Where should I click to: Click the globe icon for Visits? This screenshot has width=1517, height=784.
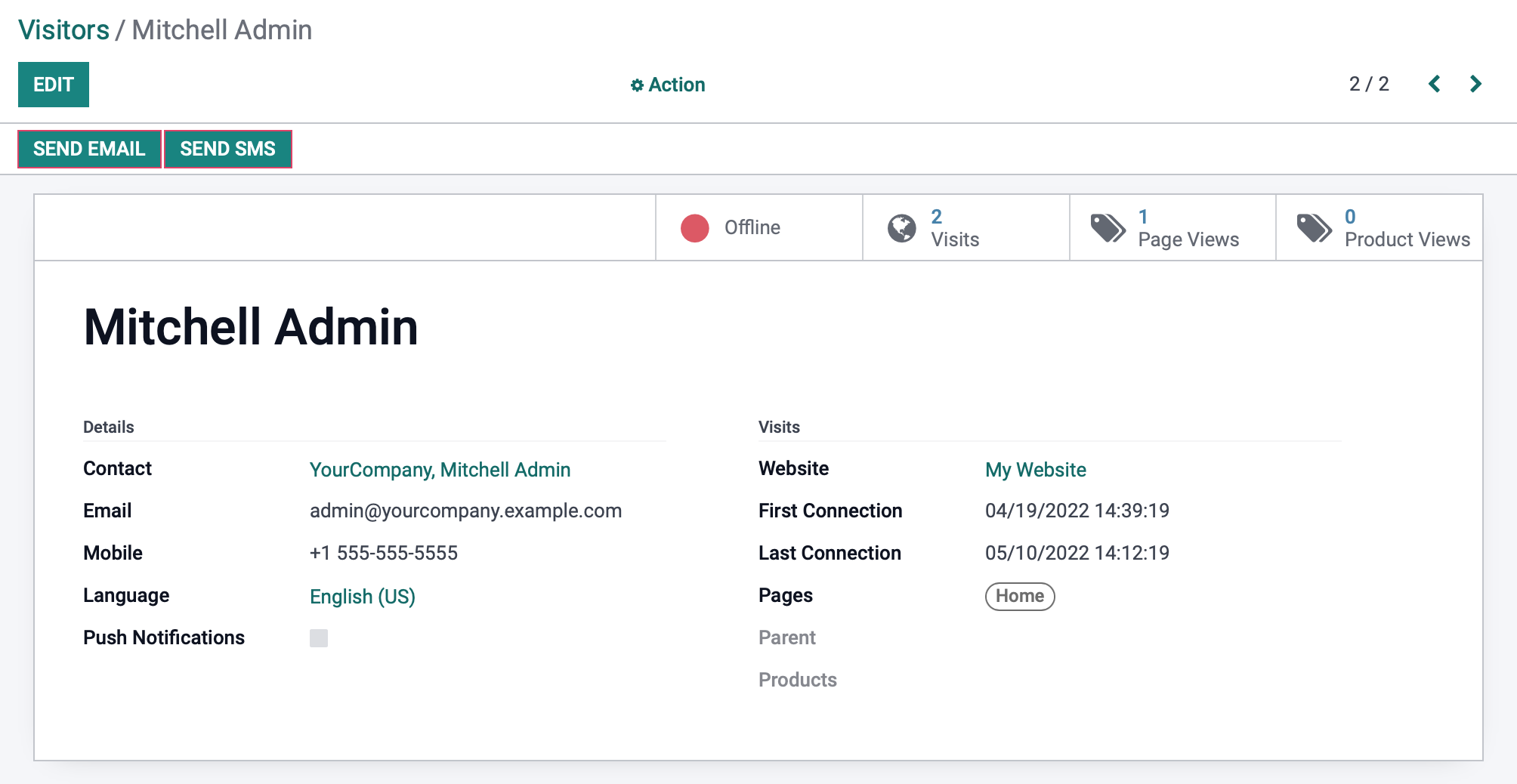coord(901,228)
